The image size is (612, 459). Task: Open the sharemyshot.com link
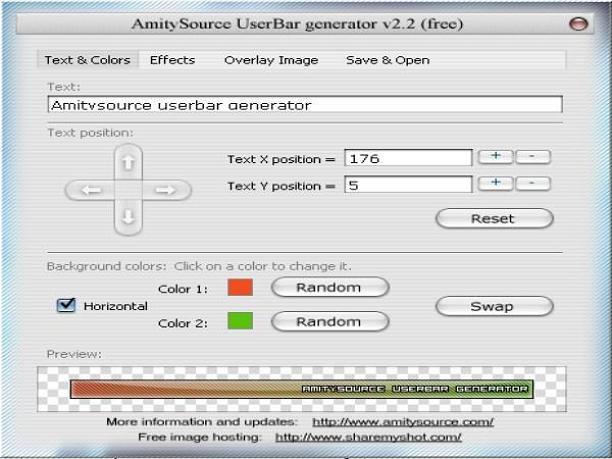(x=368, y=437)
